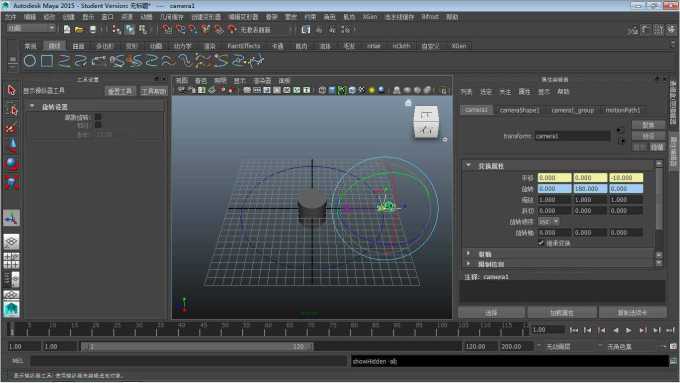Click the Open Scene folder icon
The image size is (680, 383).
(79, 29)
